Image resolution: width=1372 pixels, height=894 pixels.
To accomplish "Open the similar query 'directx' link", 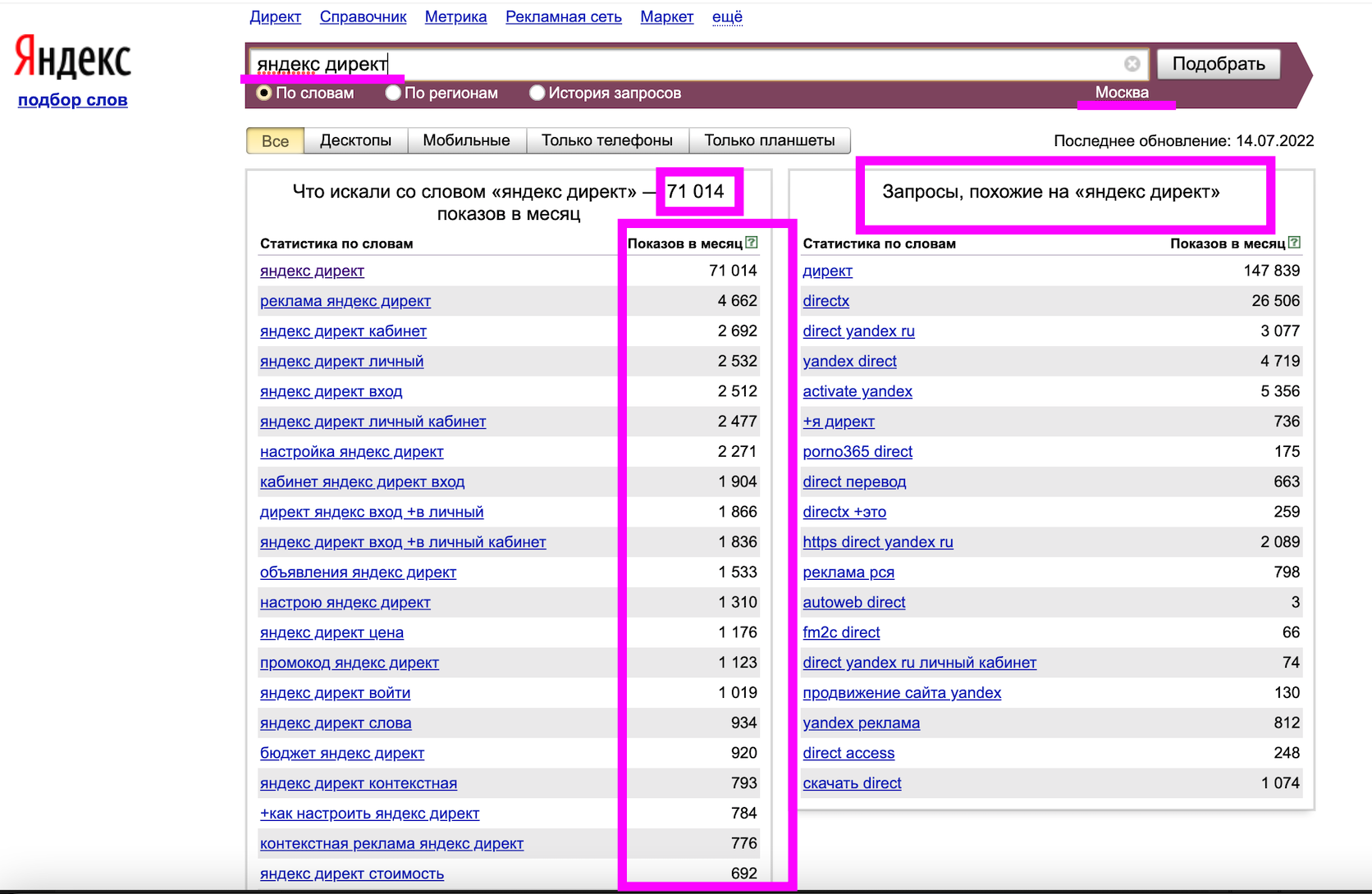I will 825,301.
